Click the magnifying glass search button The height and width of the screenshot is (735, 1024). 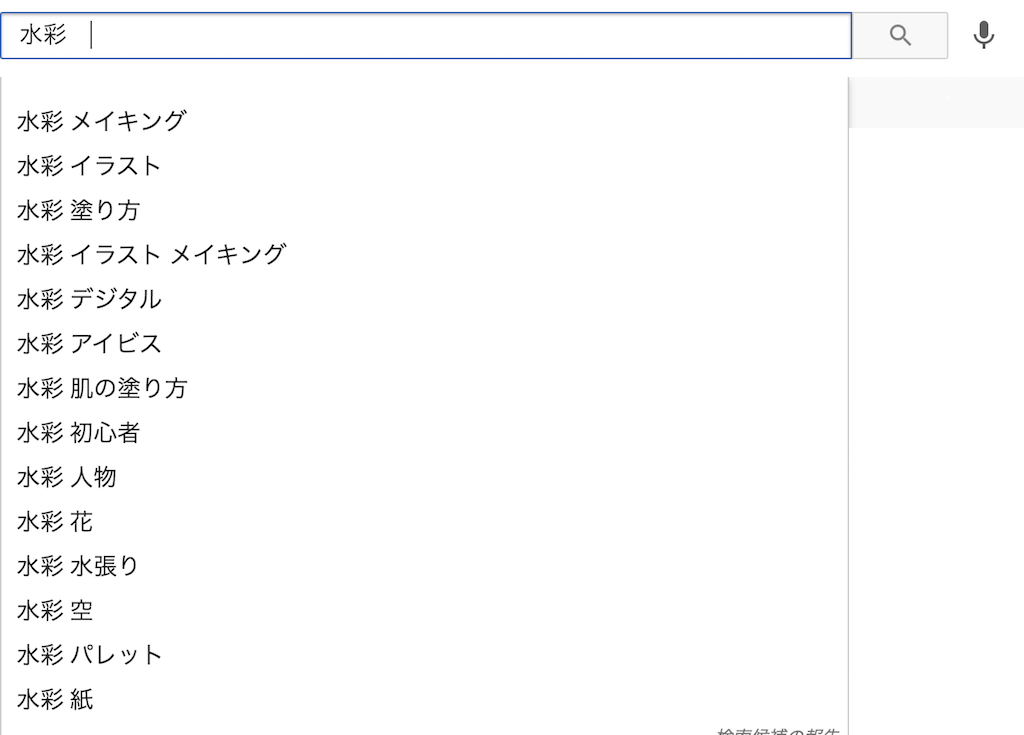click(900, 36)
